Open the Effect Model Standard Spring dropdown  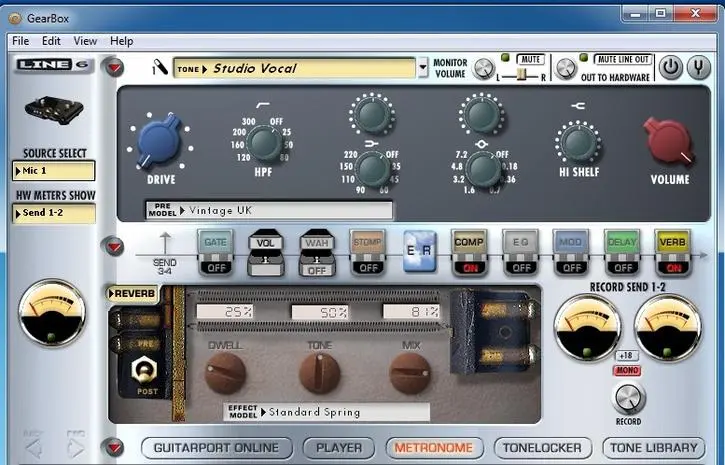(327, 412)
